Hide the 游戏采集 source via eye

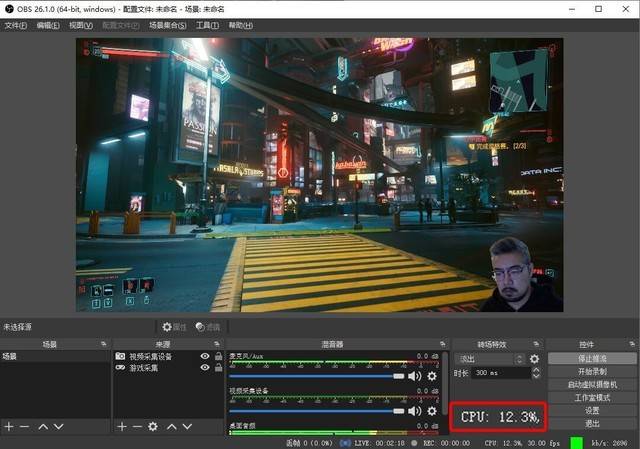[x=205, y=368]
